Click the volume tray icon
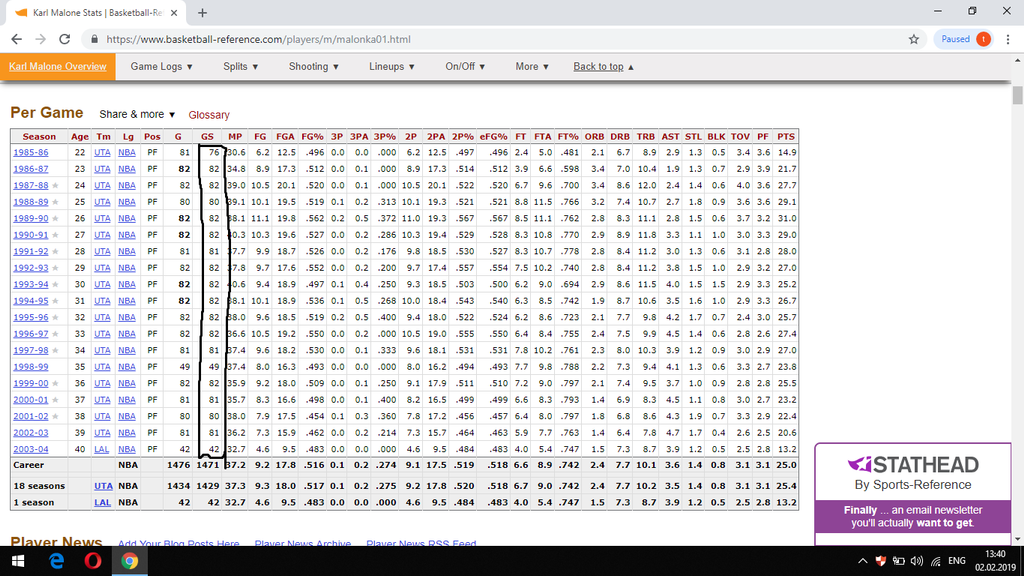This screenshot has width=1024, height=576. pyautogui.click(x=917, y=561)
